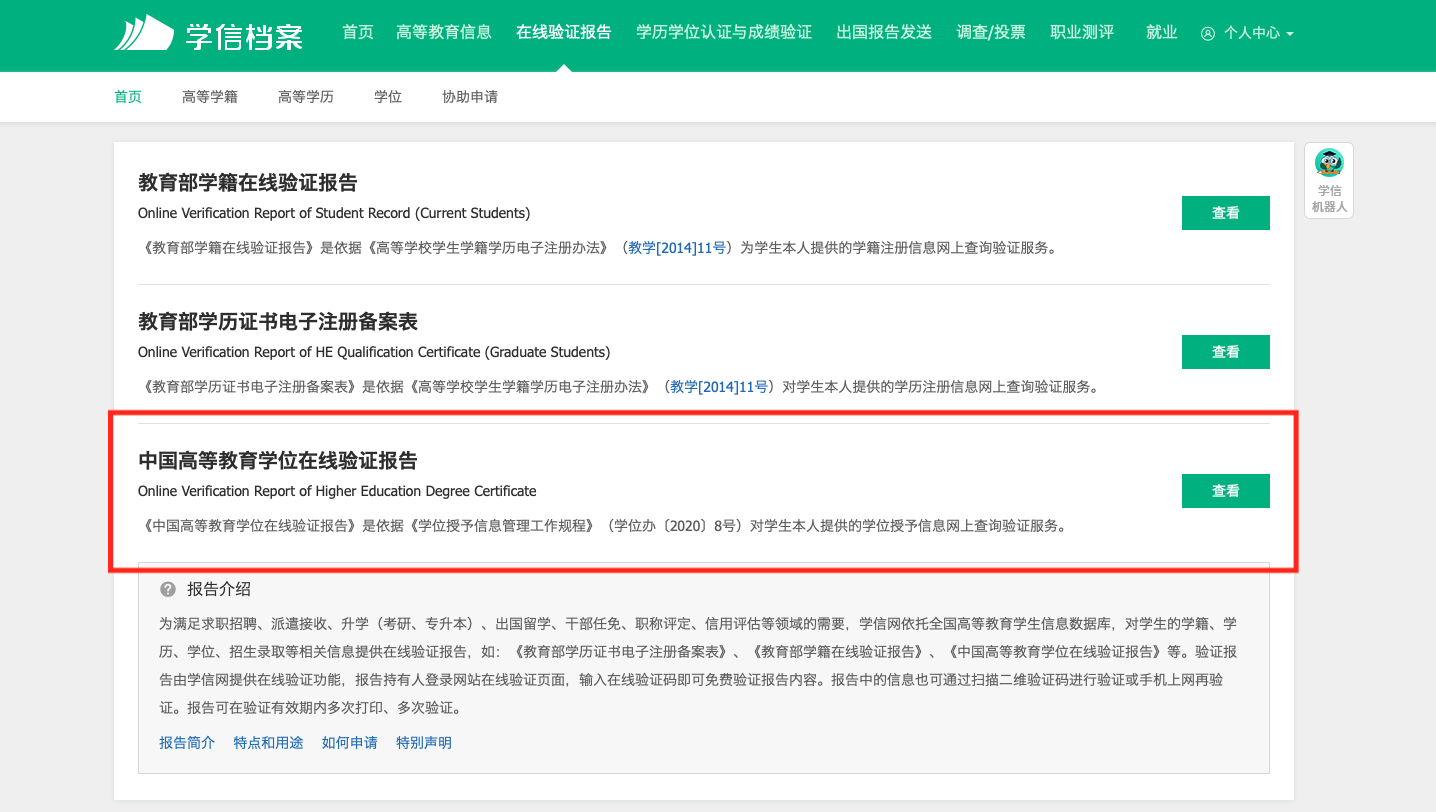The width and height of the screenshot is (1436, 812).
Task: Select 在线验证报告 in the top menu
Action: (564, 32)
